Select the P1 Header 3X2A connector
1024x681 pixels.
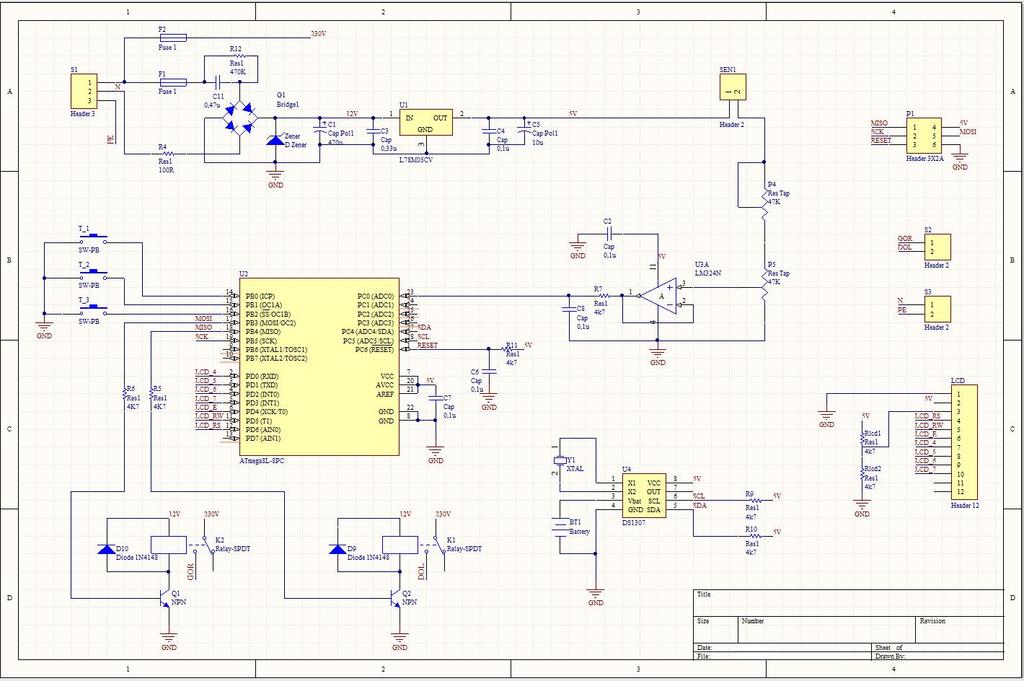tap(924, 136)
